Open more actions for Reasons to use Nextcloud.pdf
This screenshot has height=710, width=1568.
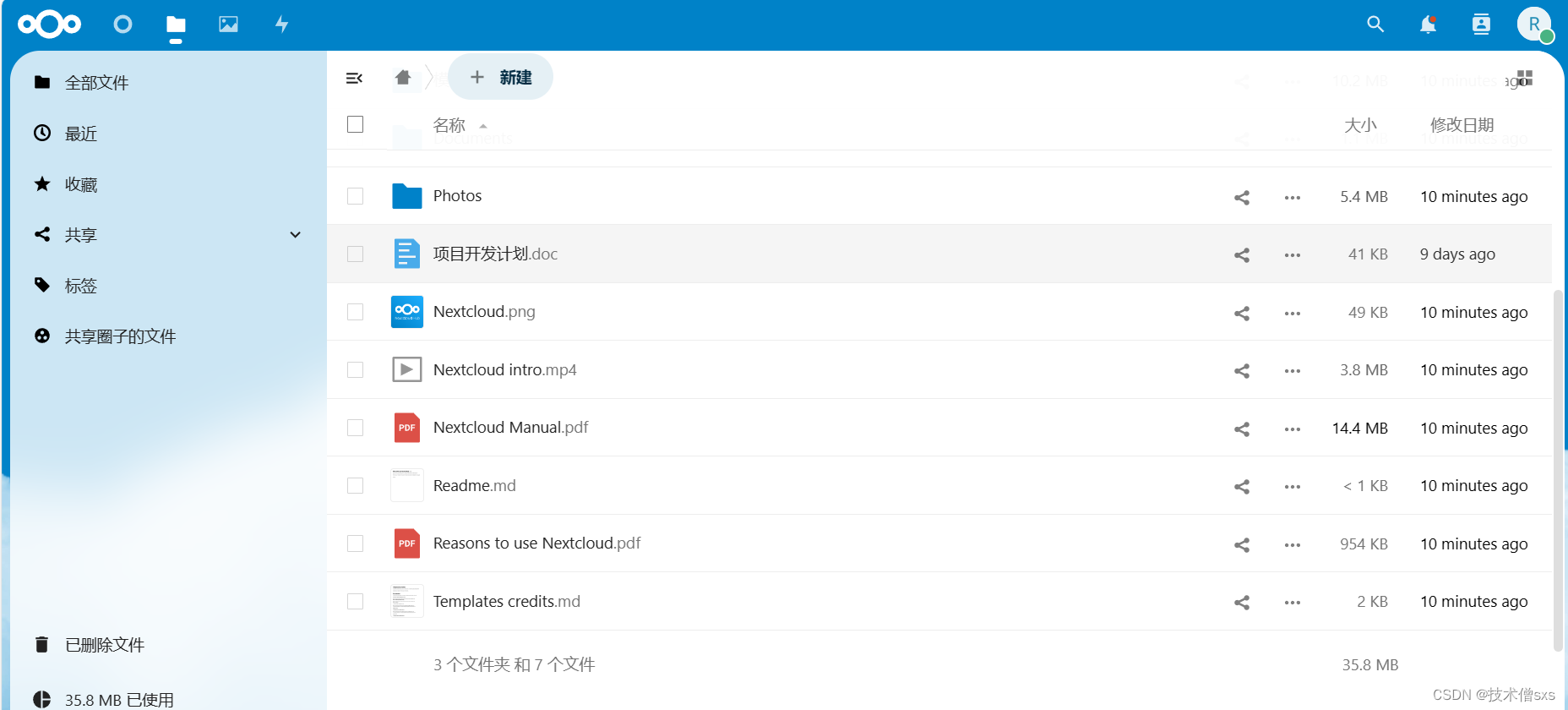(x=1293, y=544)
